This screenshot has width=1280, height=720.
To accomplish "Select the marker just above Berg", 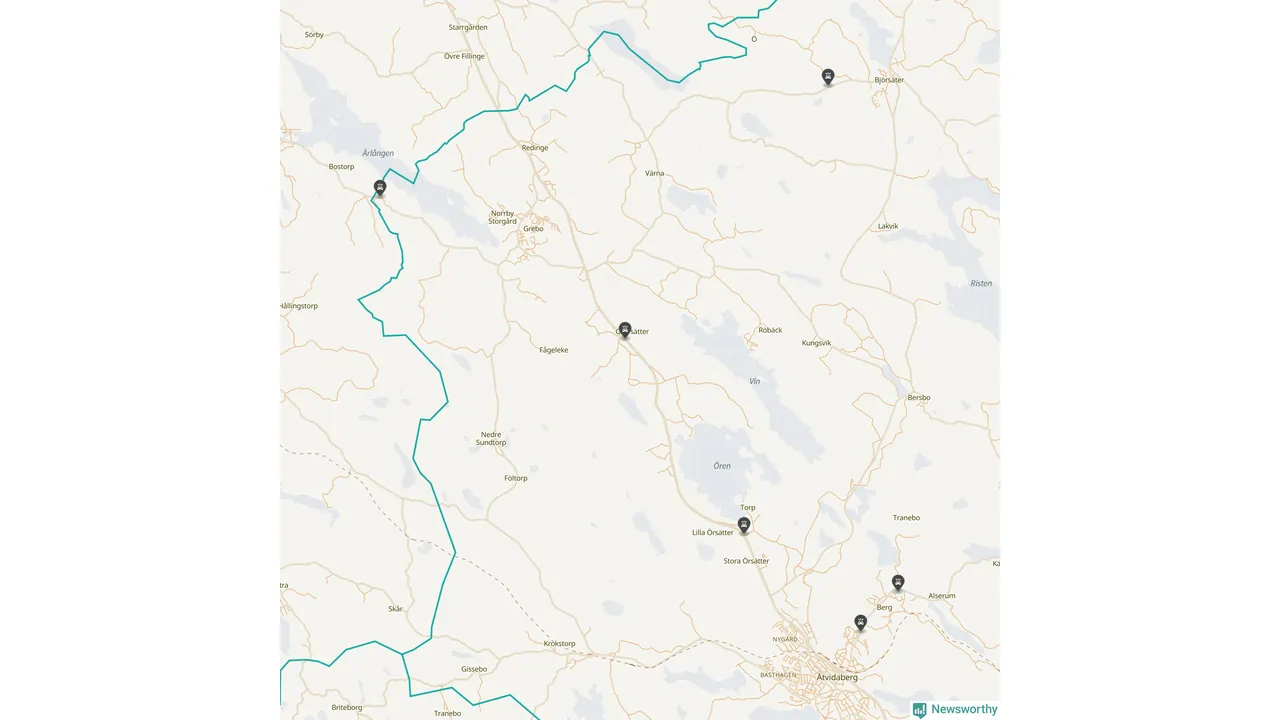I will coord(898,582).
